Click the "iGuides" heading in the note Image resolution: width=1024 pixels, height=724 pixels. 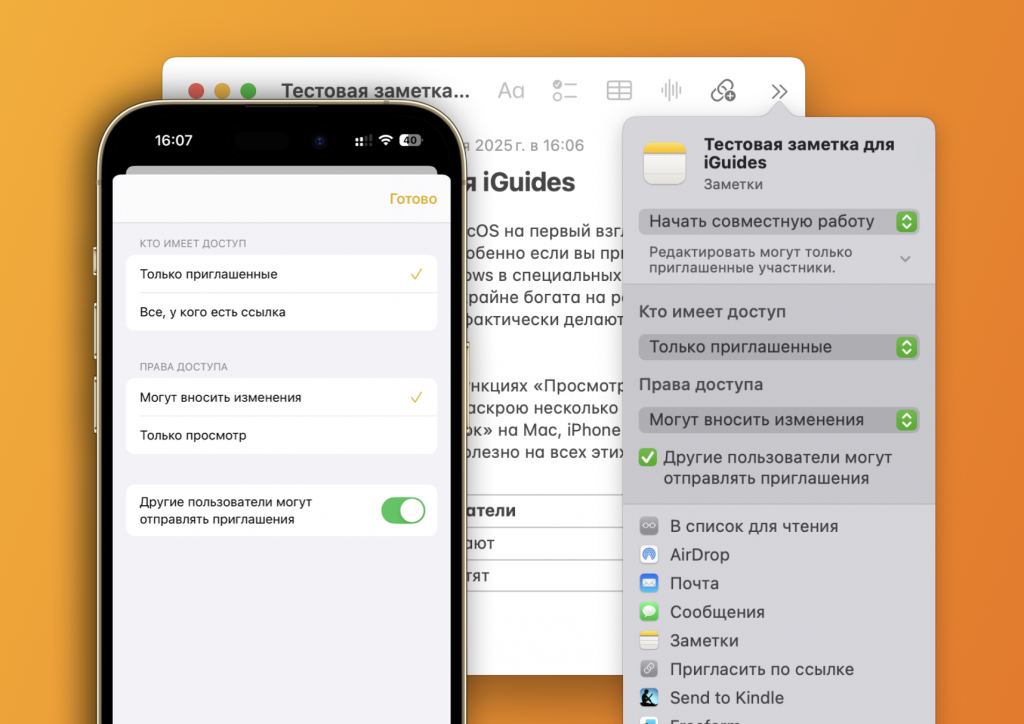(x=530, y=183)
